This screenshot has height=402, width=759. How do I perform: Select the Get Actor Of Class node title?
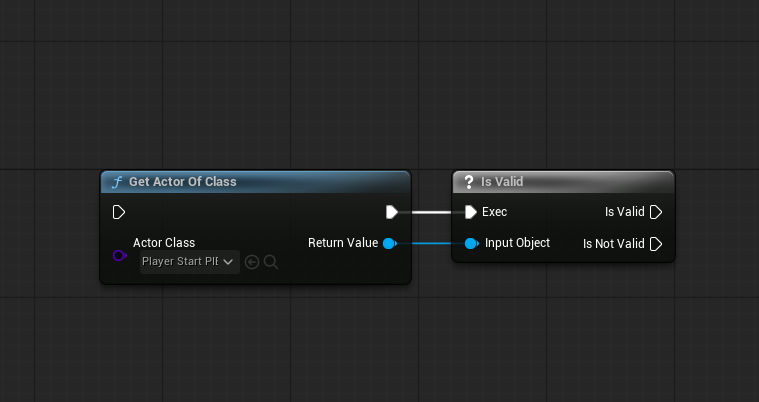click(x=182, y=182)
